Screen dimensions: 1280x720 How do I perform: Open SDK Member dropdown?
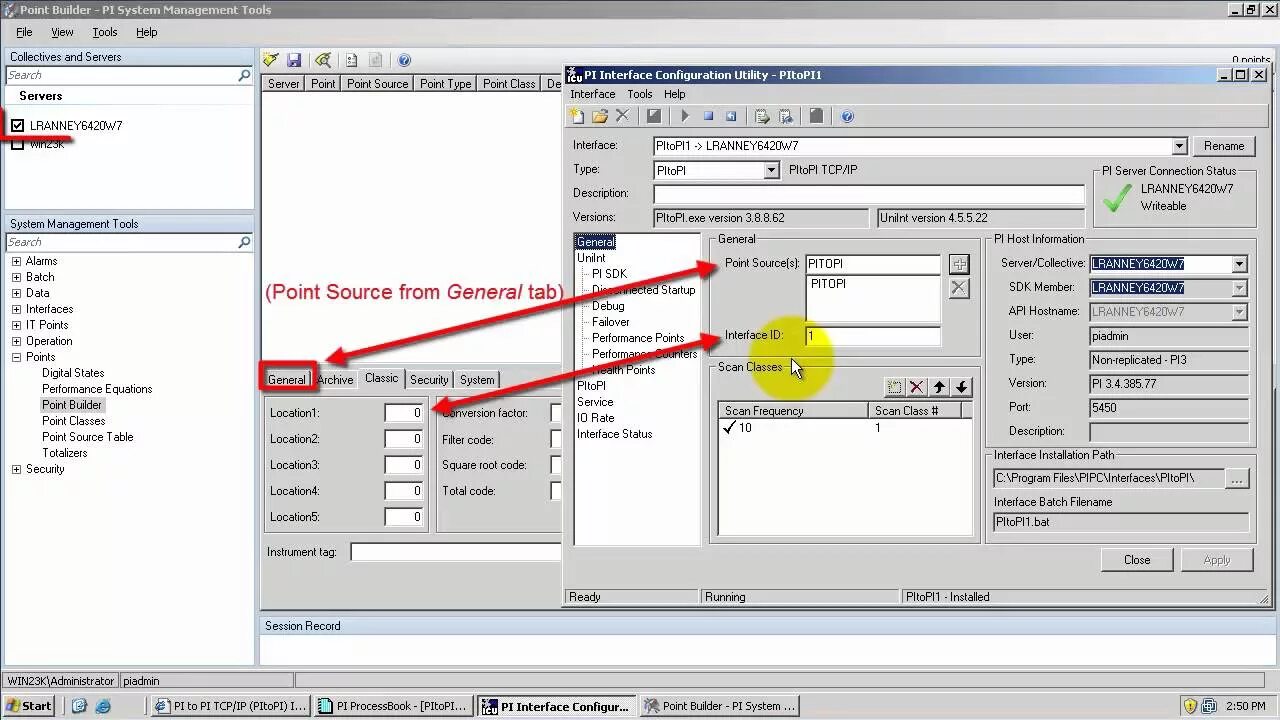click(x=1239, y=288)
